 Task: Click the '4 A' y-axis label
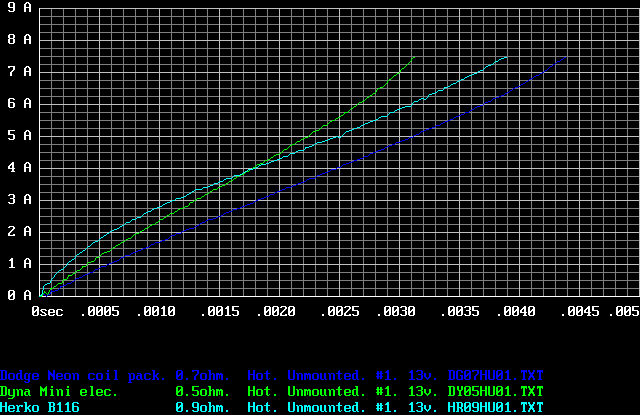tap(19, 167)
